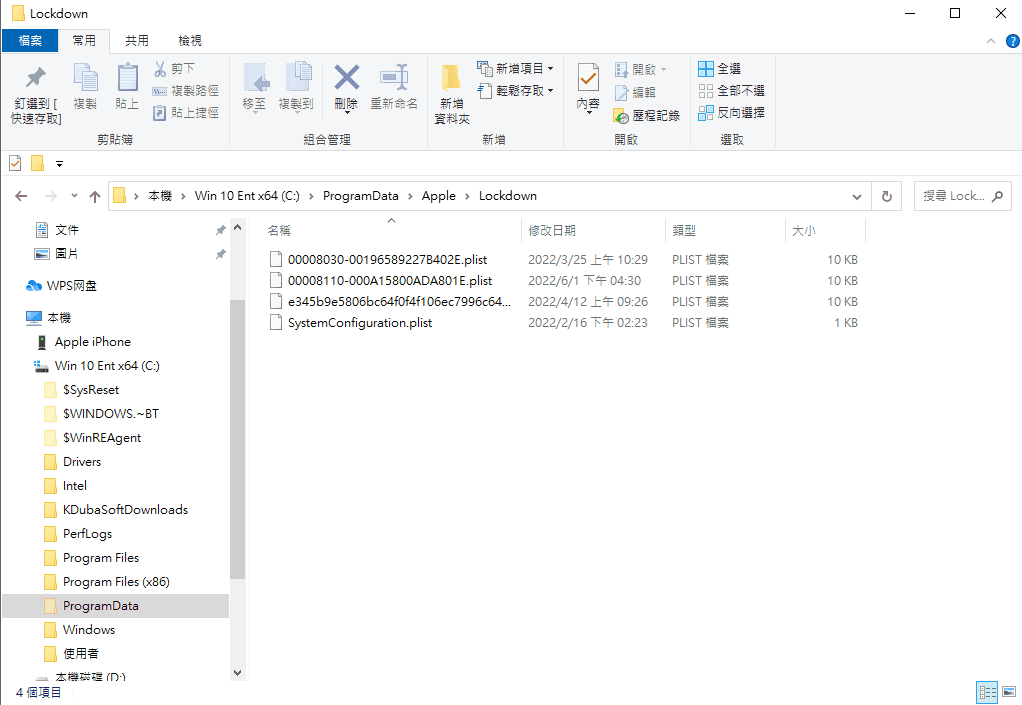Viewport: 1022px width, 705px height.
Task: Click the 重新命名 rename icon
Action: 394,78
